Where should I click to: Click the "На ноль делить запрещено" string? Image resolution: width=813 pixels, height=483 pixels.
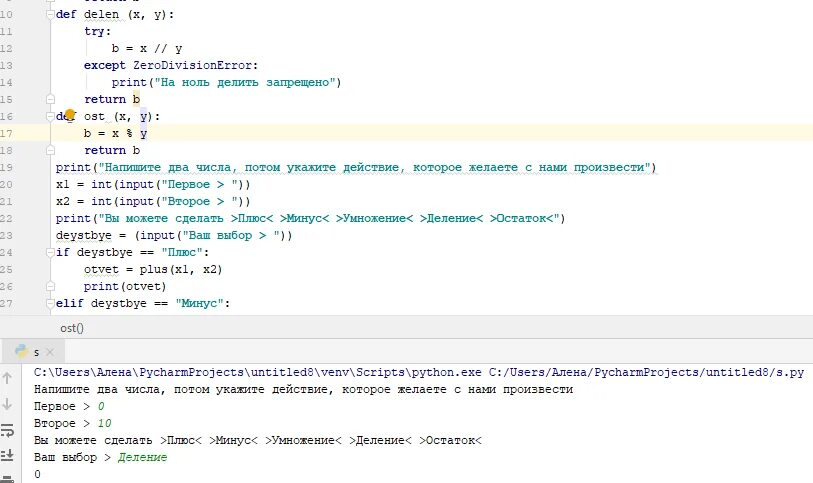(x=245, y=82)
